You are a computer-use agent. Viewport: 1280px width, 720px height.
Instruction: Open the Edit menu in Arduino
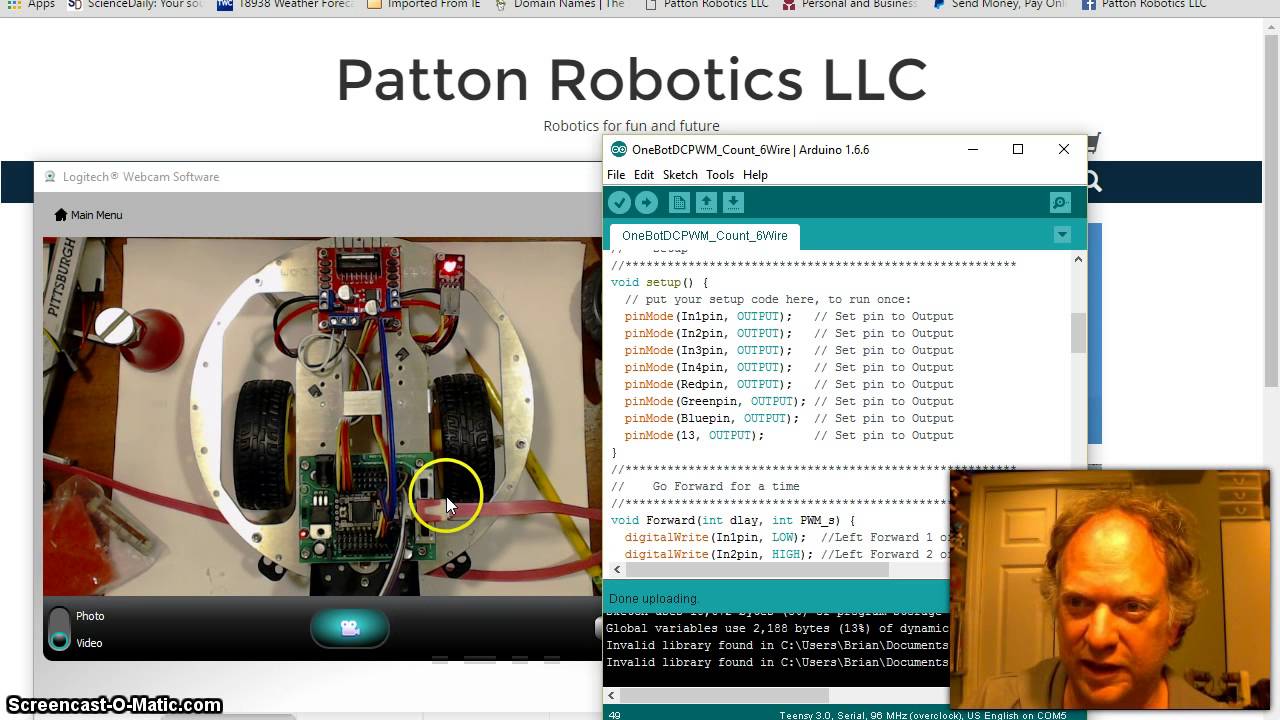pos(644,175)
